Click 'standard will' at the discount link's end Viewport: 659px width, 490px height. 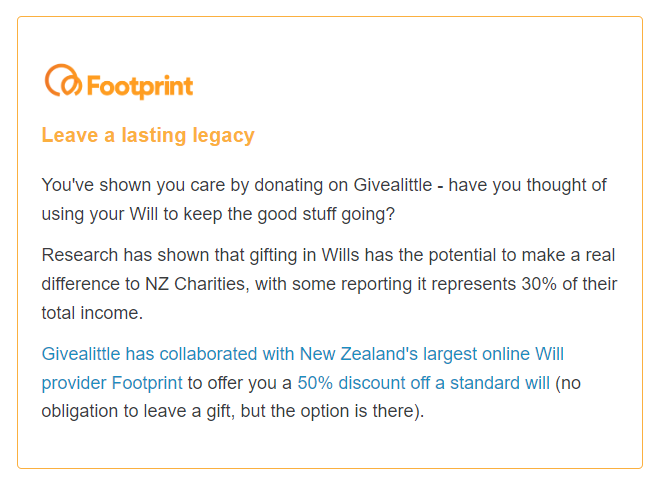500,383
